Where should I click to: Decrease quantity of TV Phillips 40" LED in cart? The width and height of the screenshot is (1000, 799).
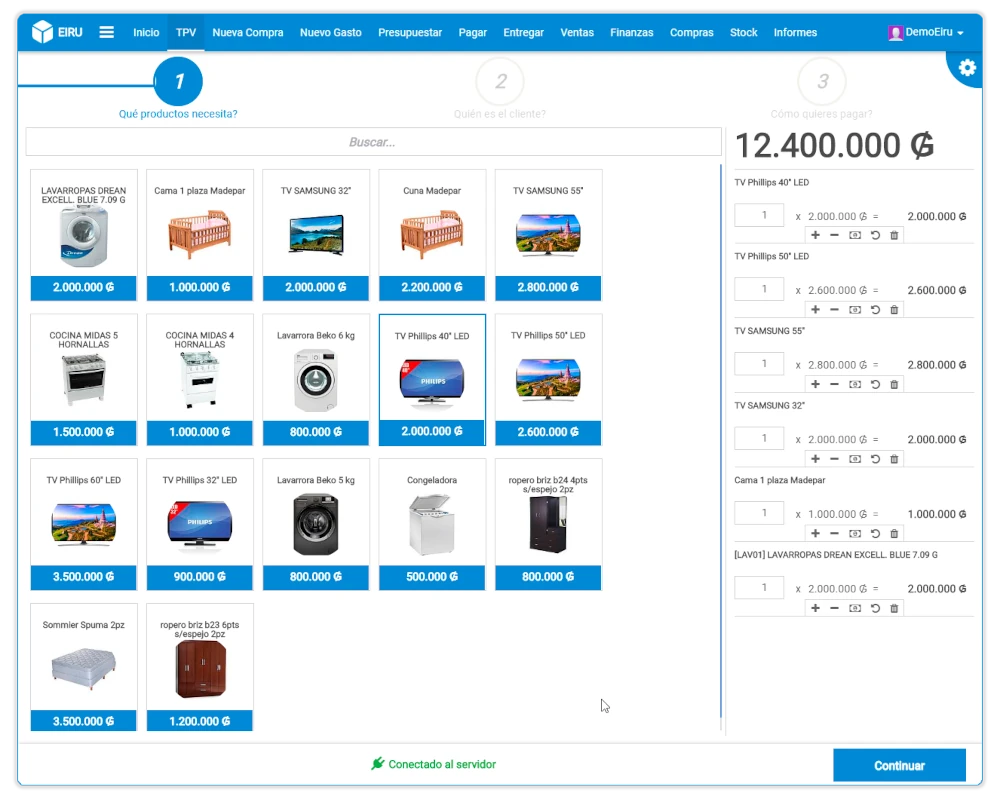coord(834,235)
